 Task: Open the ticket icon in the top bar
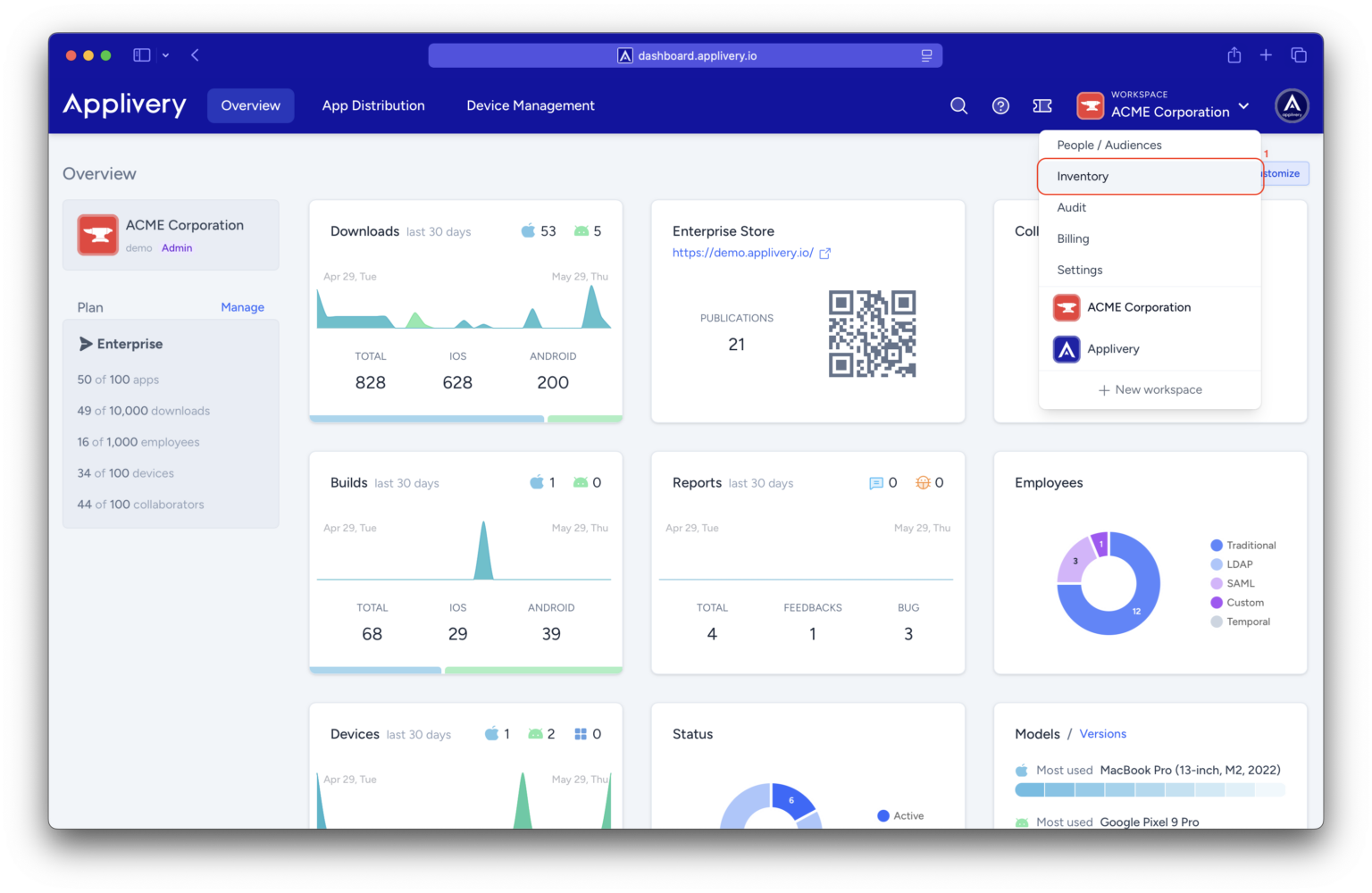coord(1042,105)
